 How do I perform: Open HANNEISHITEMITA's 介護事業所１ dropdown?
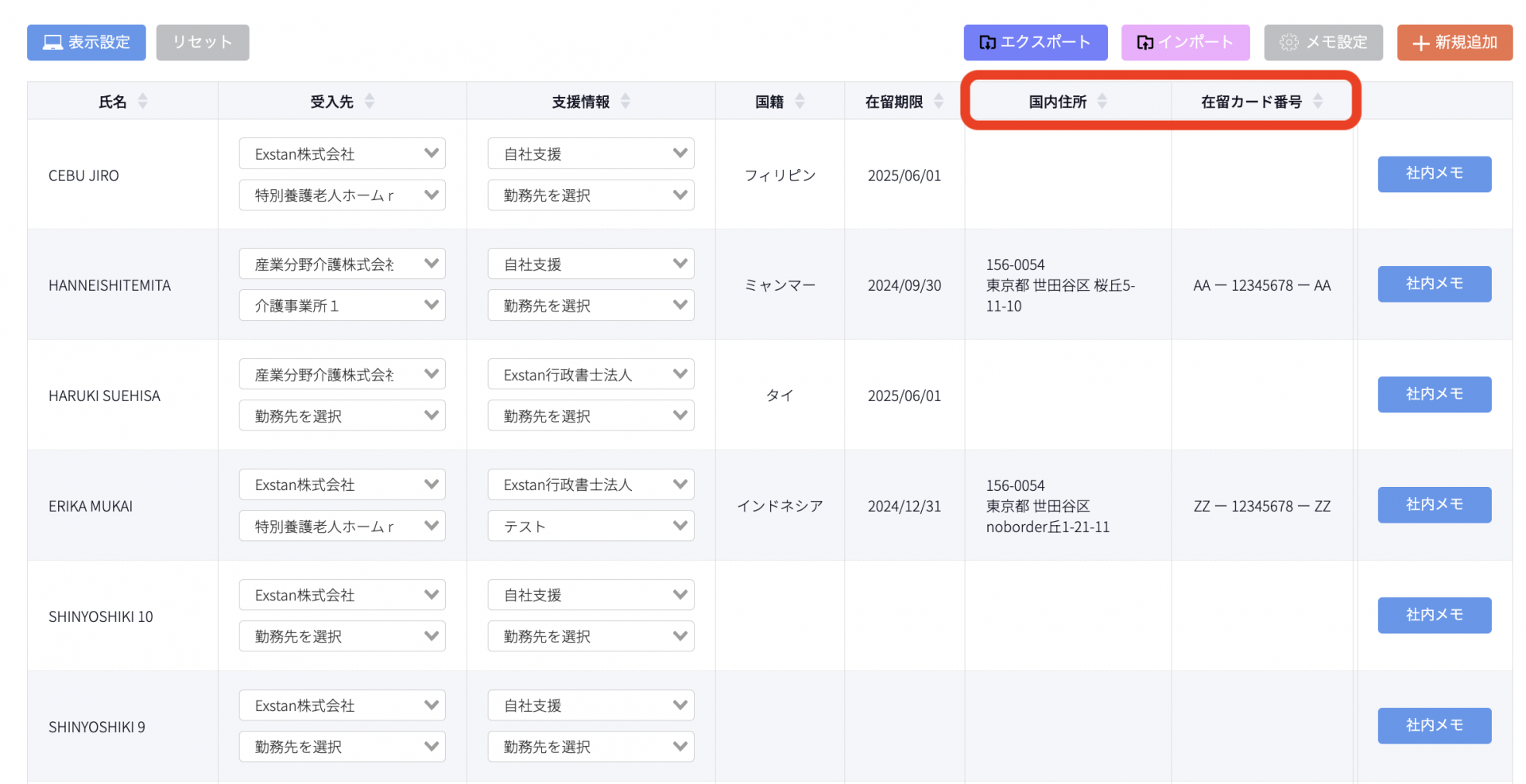pos(342,306)
